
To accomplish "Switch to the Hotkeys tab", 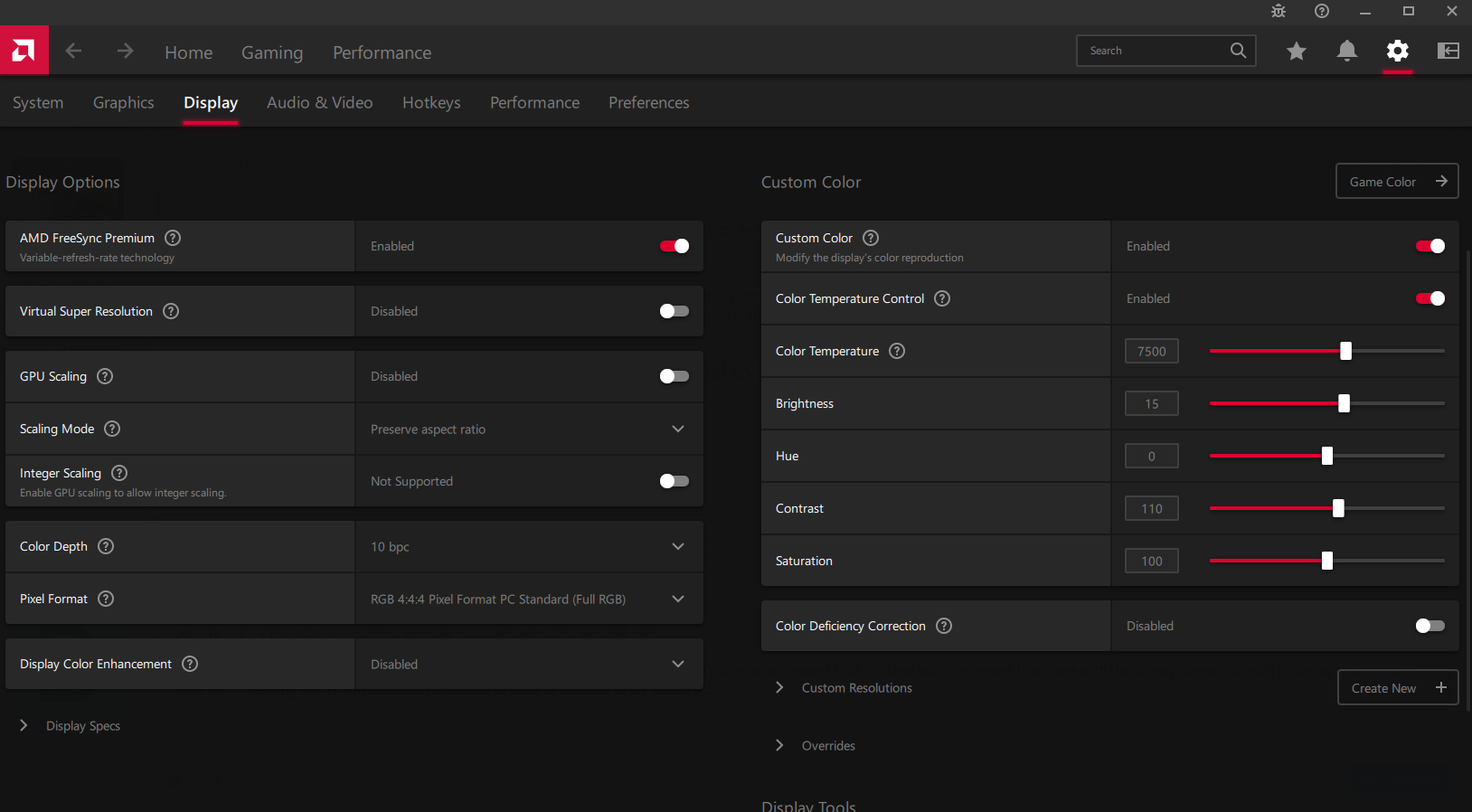I will coord(431,103).
